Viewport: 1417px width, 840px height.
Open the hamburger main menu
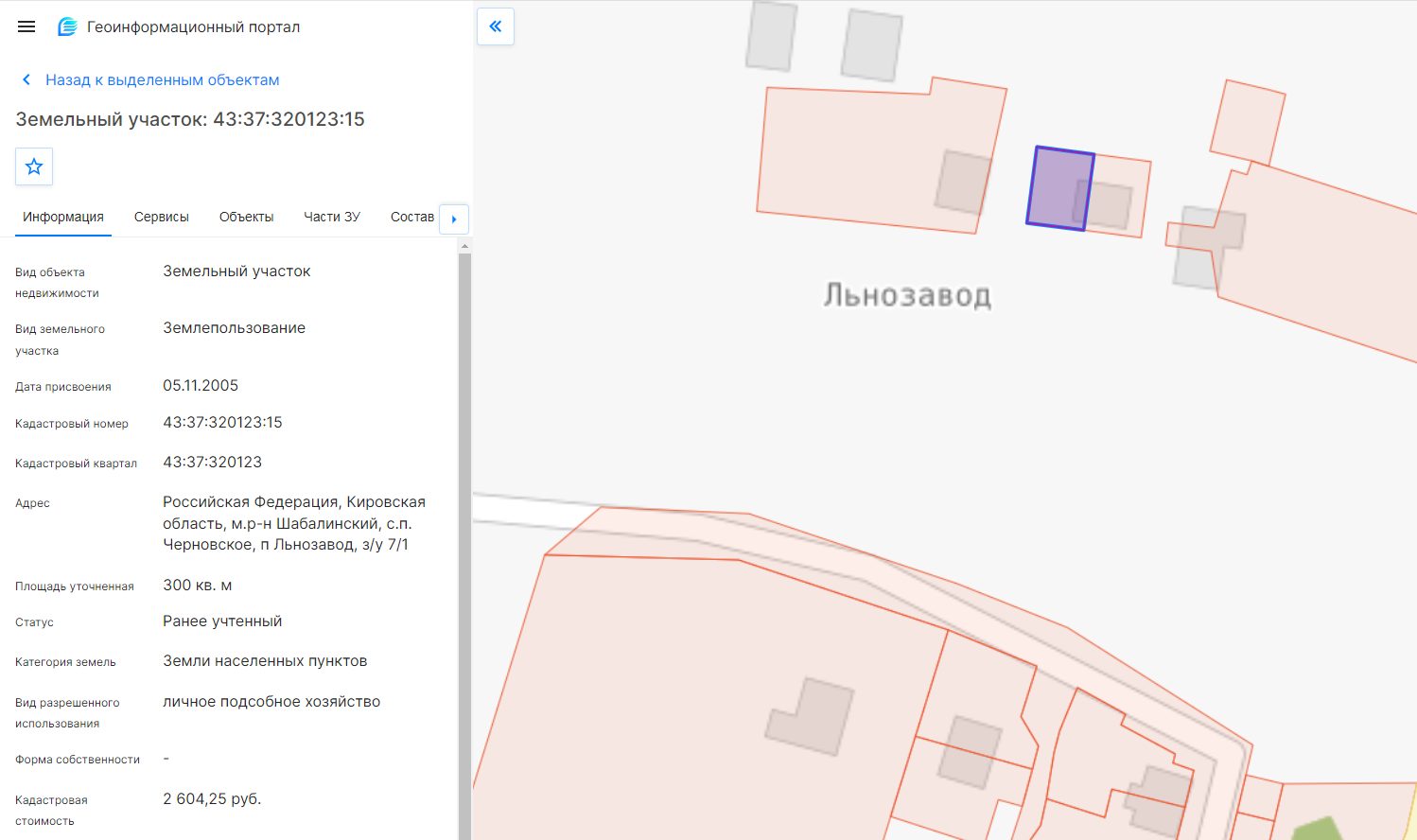click(x=26, y=26)
